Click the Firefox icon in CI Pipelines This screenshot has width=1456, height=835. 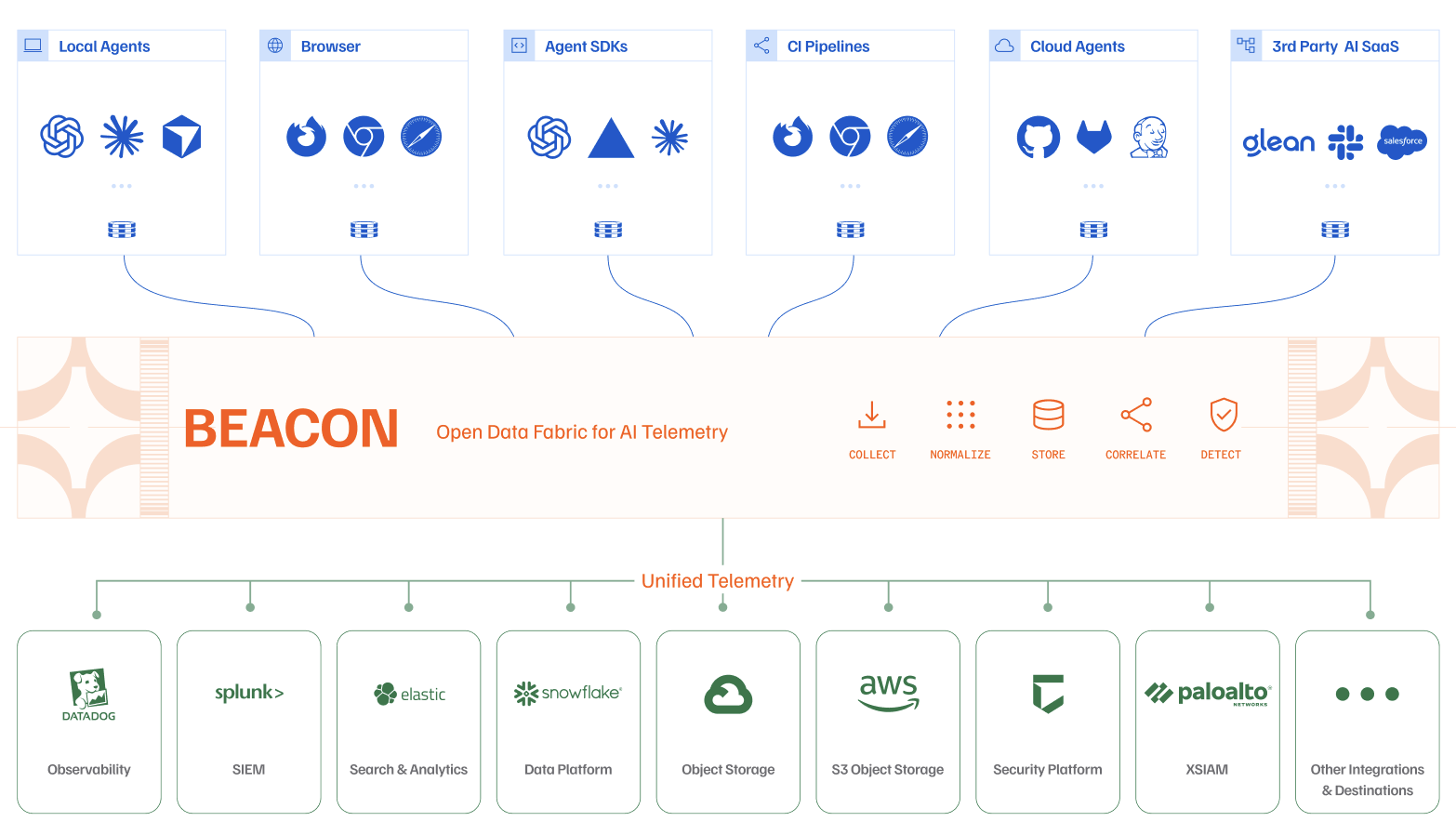pyautogui.click(x=792, y=137)
